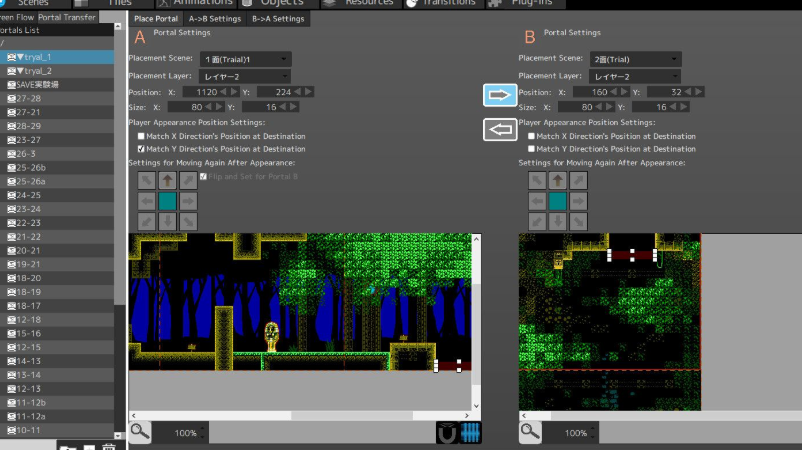
Task: Switch to Place Portal tab
Action: 155,19
